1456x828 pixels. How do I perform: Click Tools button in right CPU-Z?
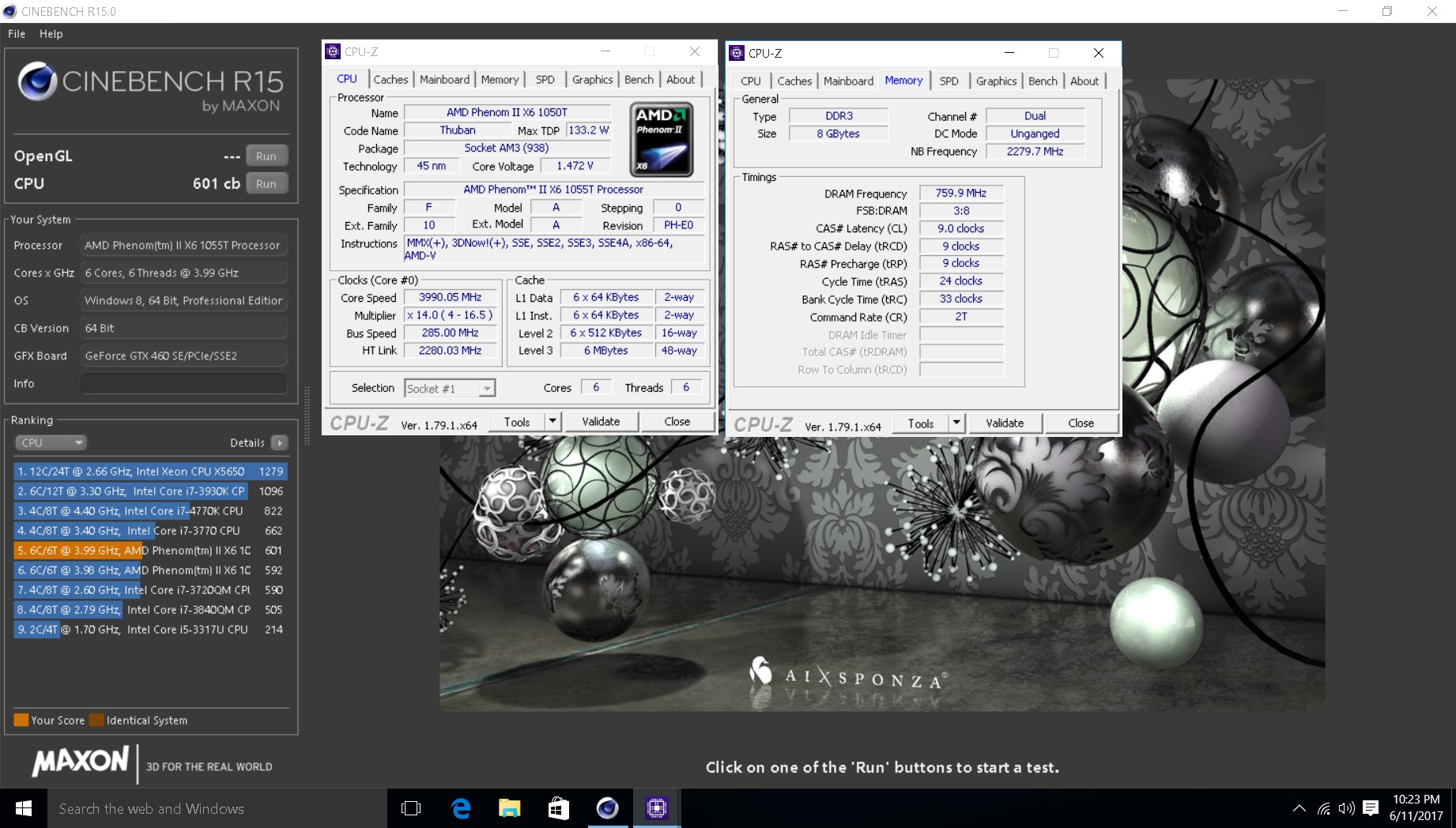921,423
